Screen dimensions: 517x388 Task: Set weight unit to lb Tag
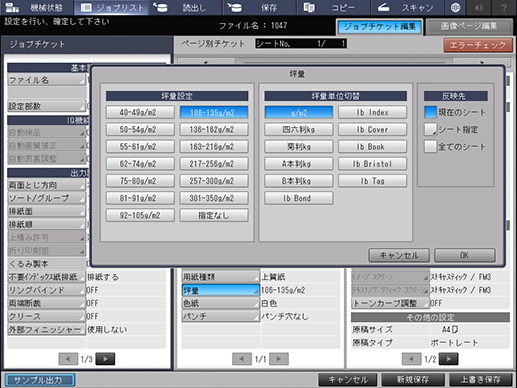pyautogui.click(x=373, y=181)
